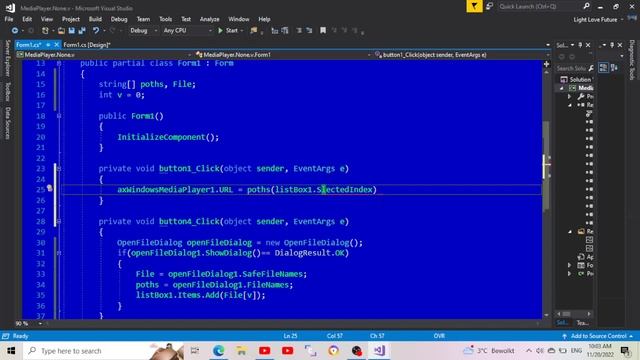
Task: Select the Solution node in Solution Explorer
Action: (577, 79)
